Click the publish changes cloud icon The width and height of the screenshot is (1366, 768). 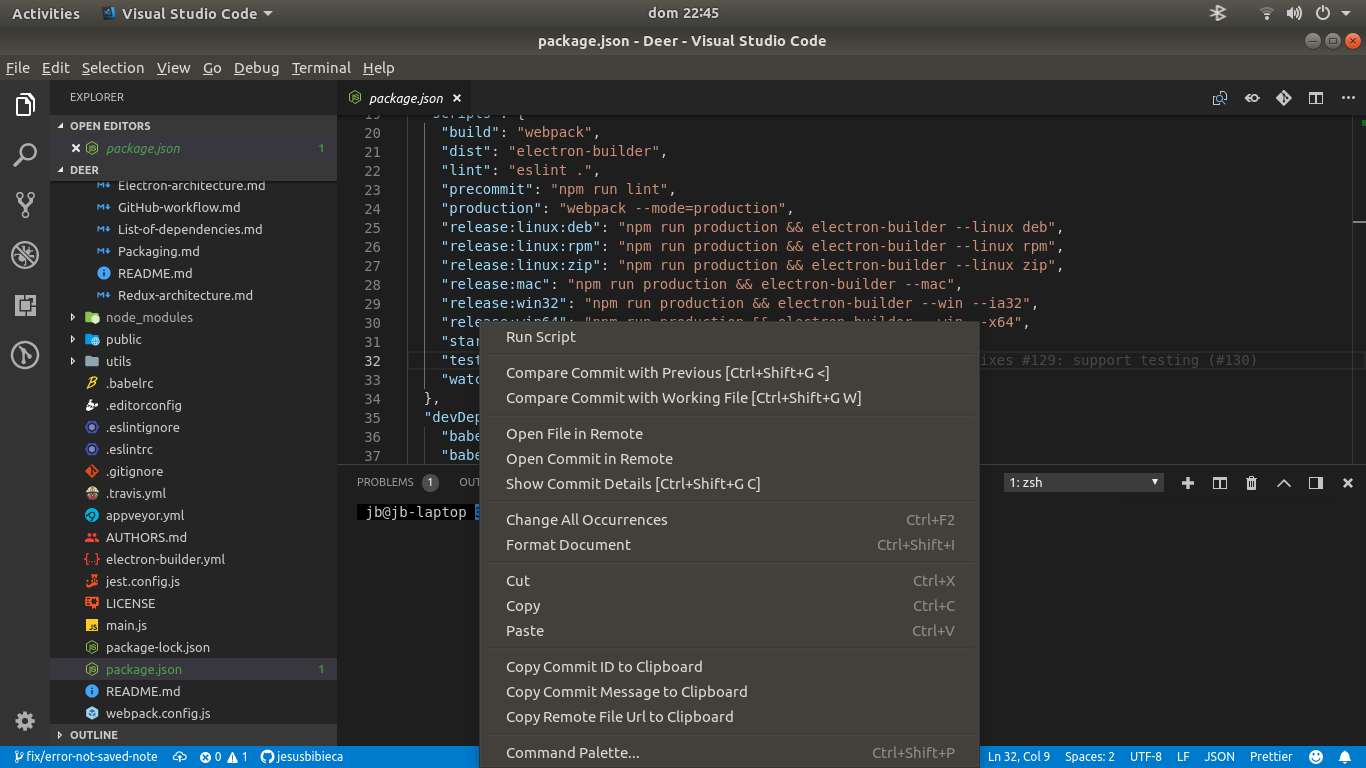(180, 757)
